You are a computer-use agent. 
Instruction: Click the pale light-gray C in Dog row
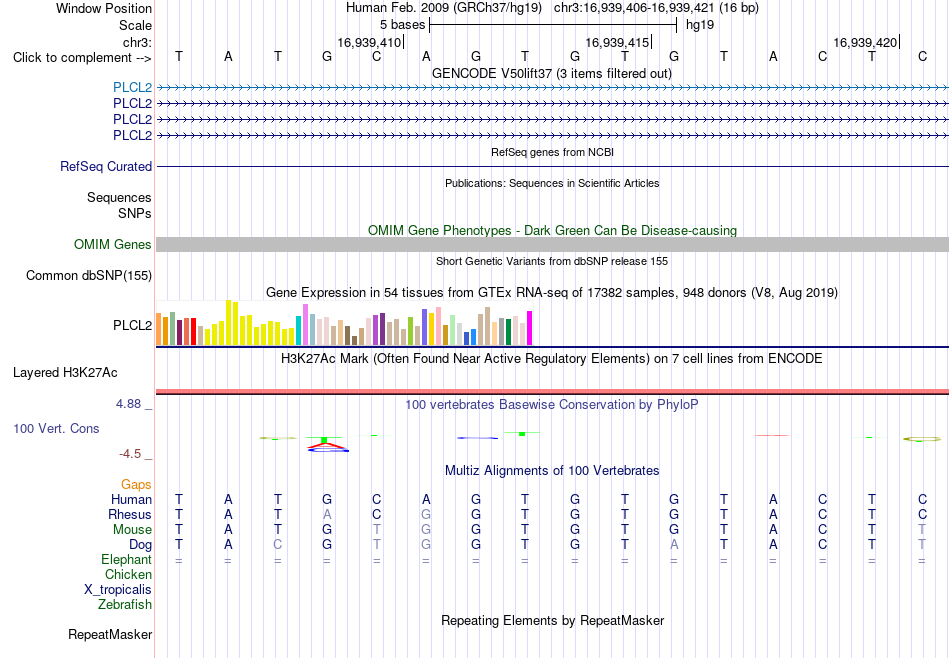coord(277,545)
